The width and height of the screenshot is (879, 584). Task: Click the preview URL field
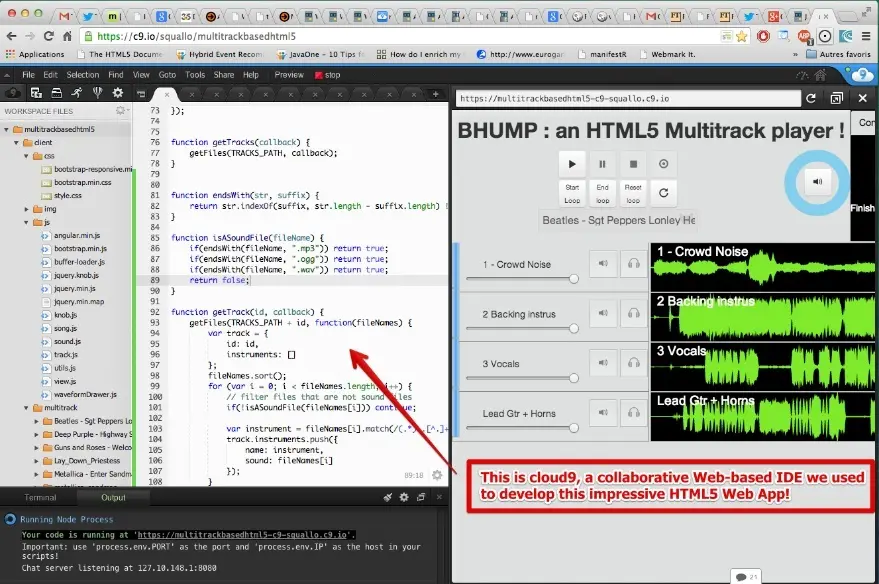[628, 99]
